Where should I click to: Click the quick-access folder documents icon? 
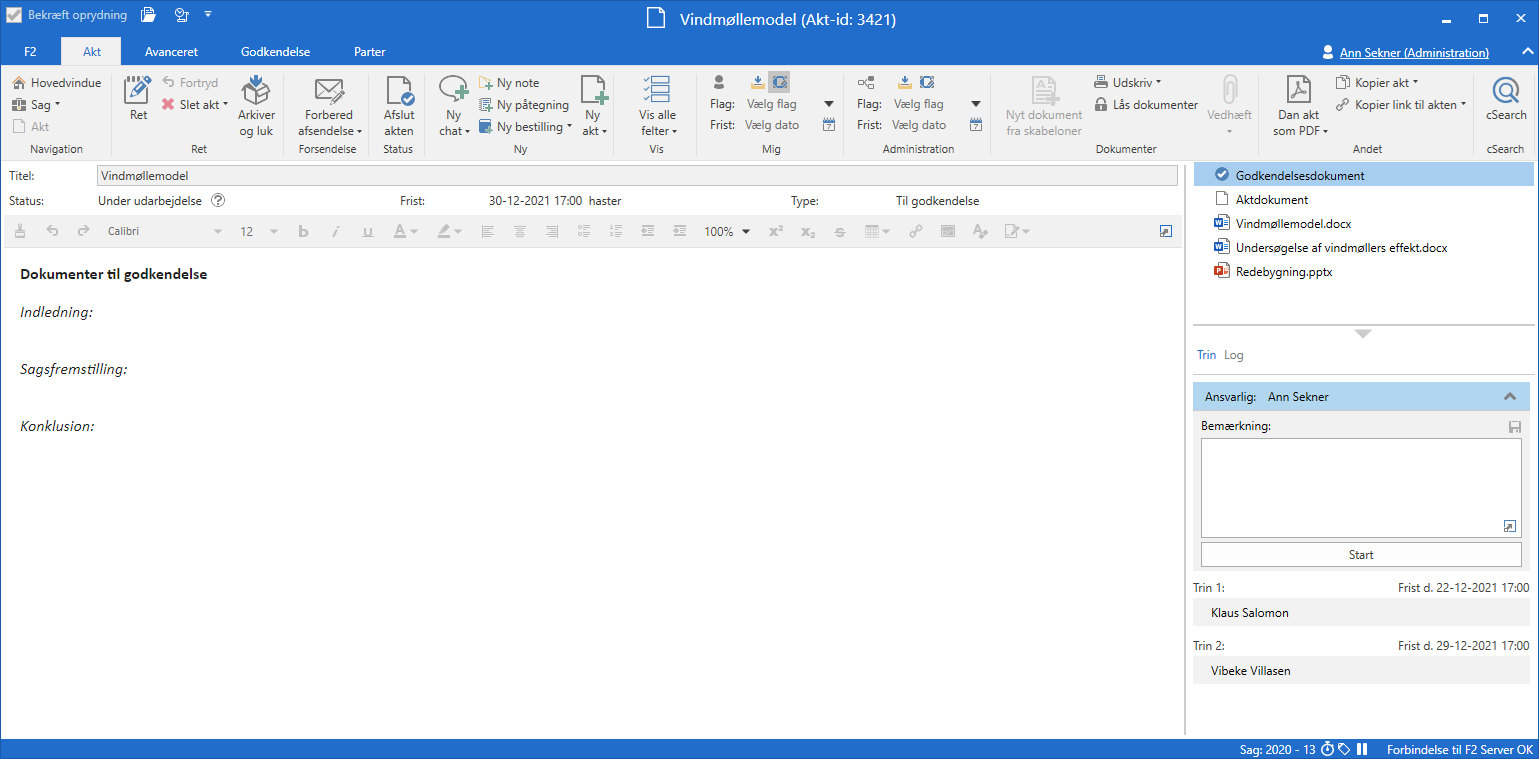click(148, 14)
